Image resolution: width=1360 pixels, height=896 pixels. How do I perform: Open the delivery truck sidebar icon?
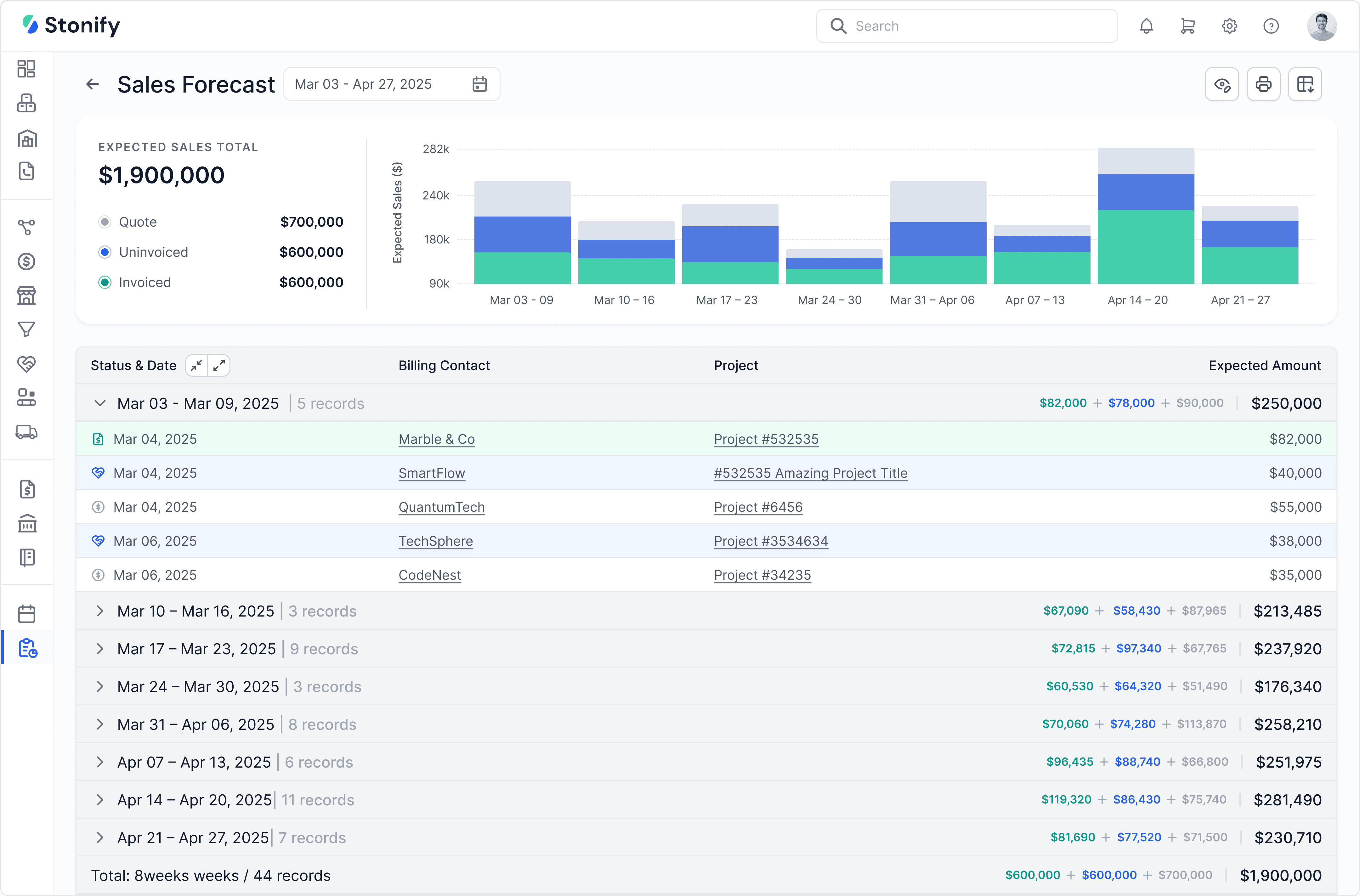point(26,432)
